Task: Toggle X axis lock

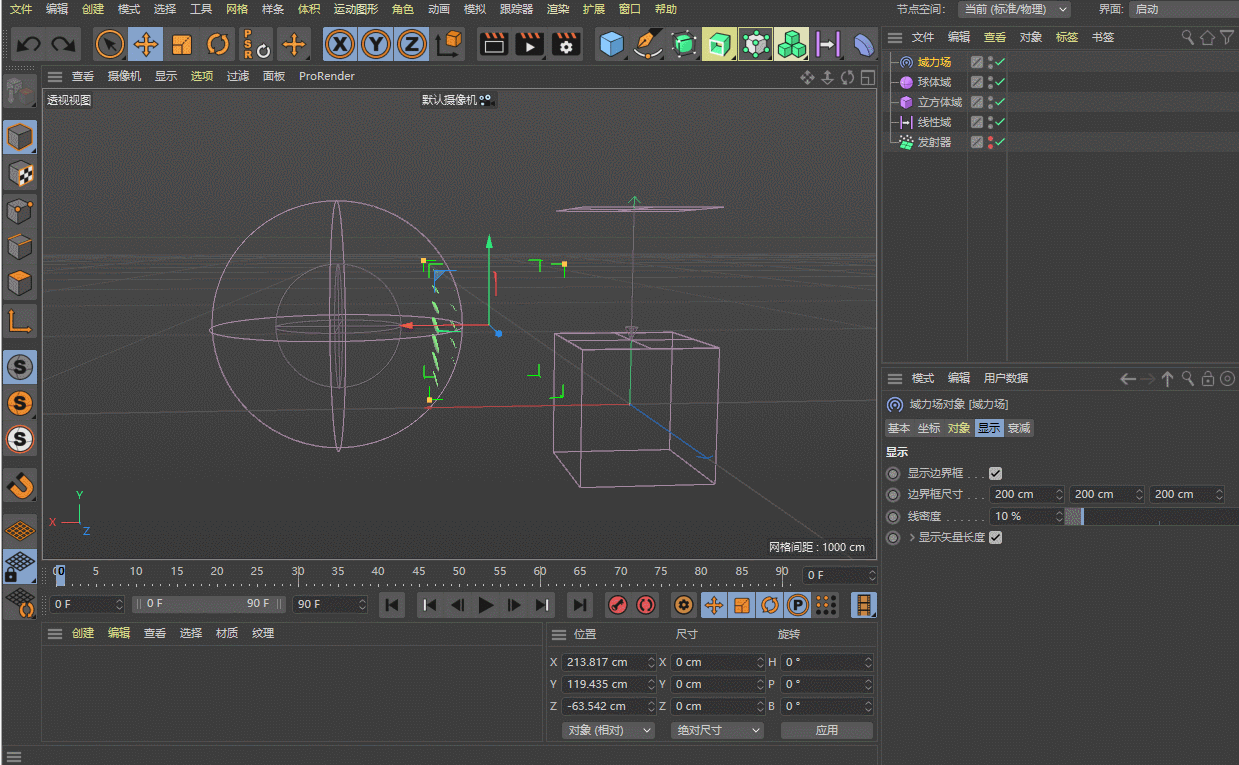Action: [x=340, y=45]
